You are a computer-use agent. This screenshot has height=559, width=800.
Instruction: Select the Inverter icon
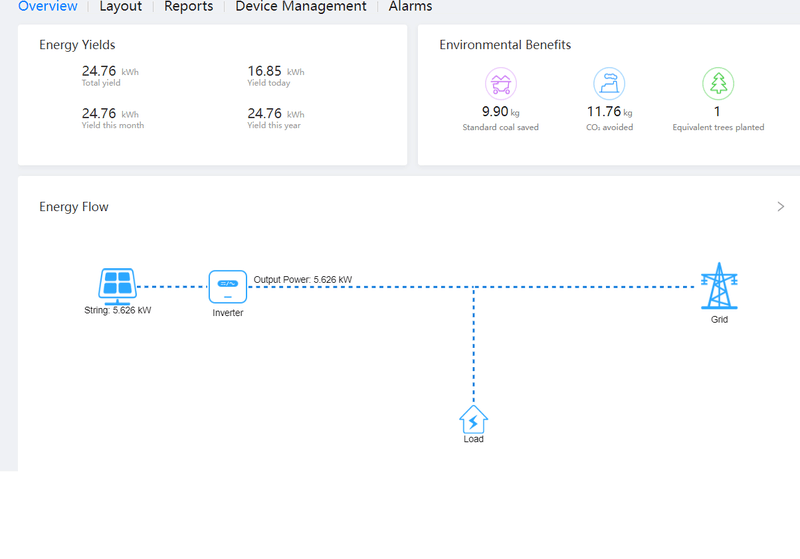click(228, 287)
